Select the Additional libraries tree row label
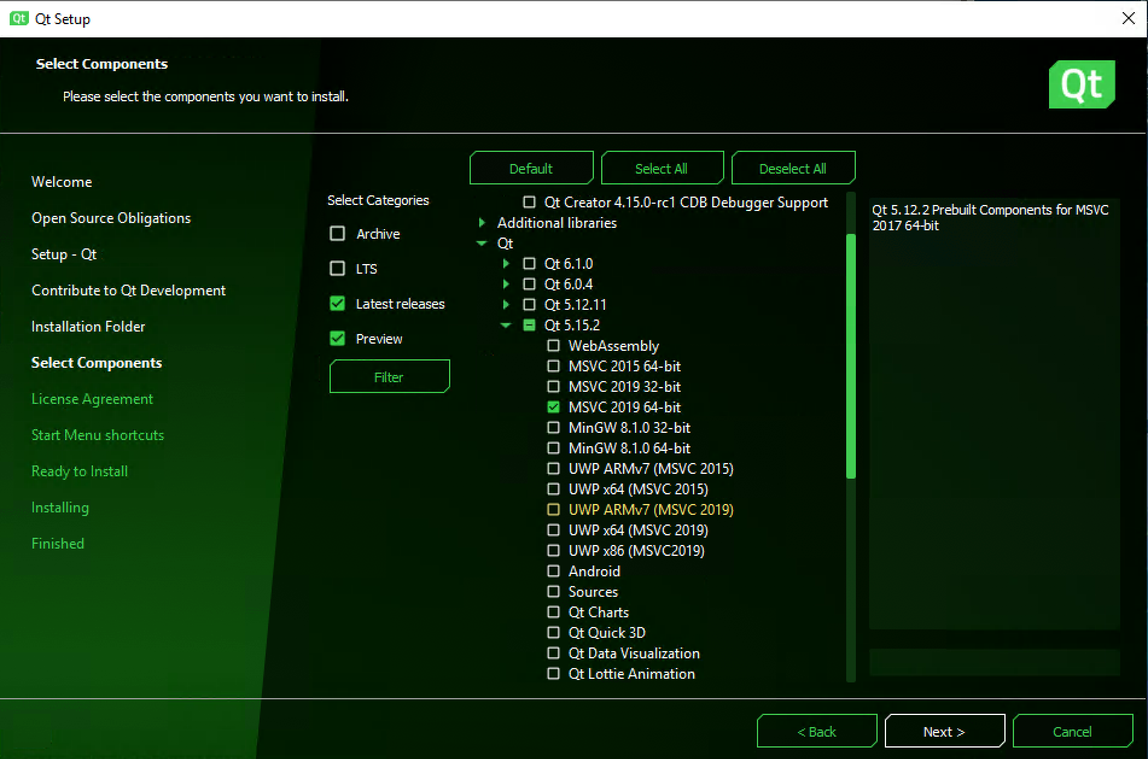Viewport: 1148px width, 759px height. pos(557,223)
